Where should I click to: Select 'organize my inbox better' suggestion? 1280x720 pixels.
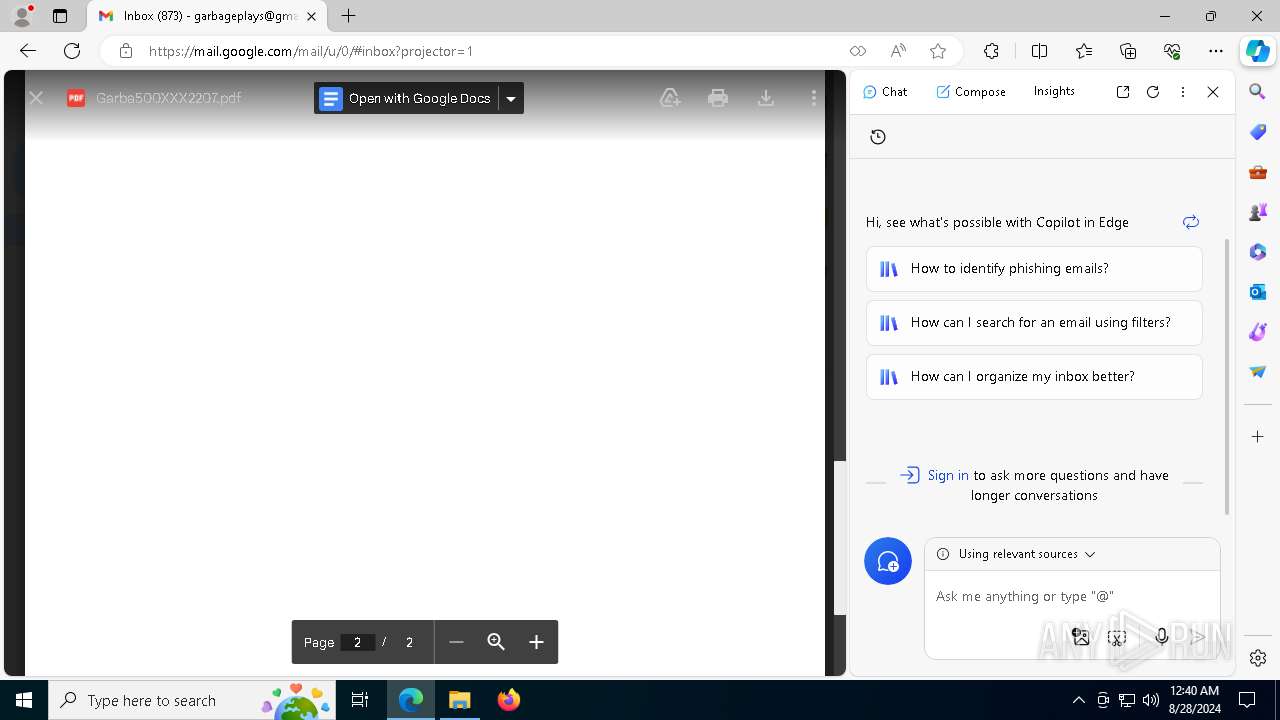(x=1034, y=377)
